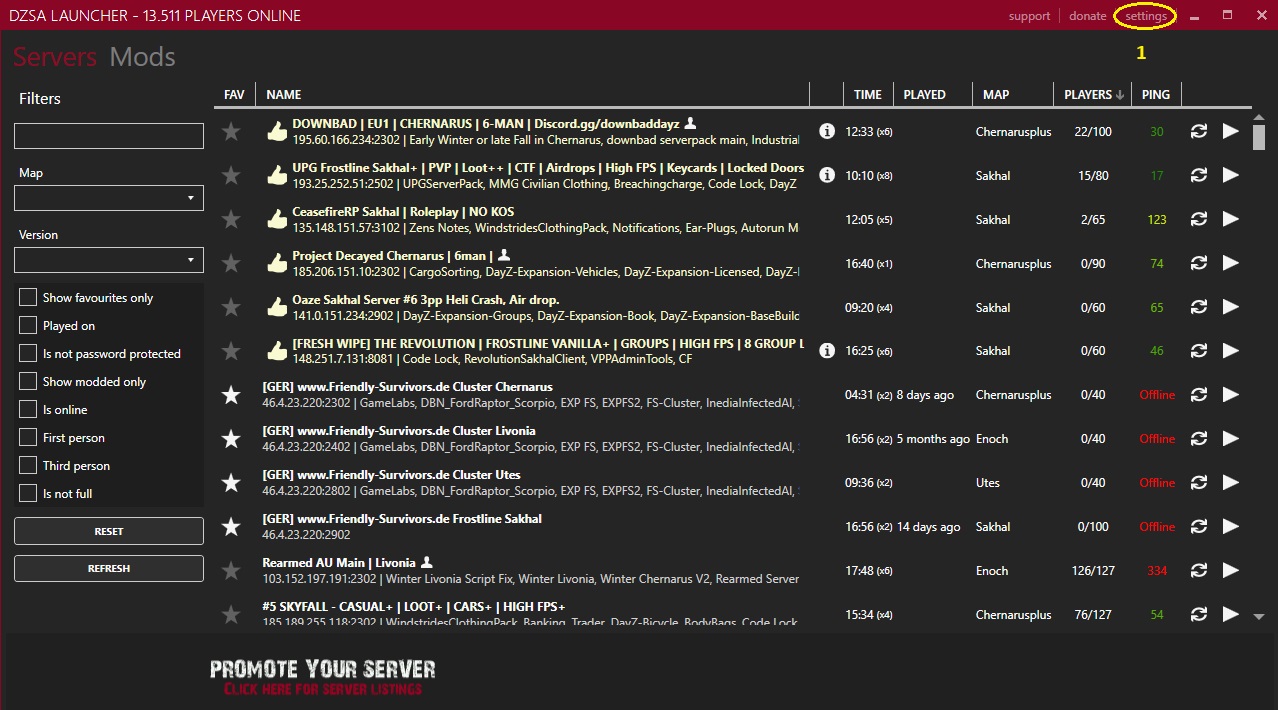The height and width of the screenshot is (710, 1278).
Task: Sort servers by TIME column header
Action: point(868,94)
